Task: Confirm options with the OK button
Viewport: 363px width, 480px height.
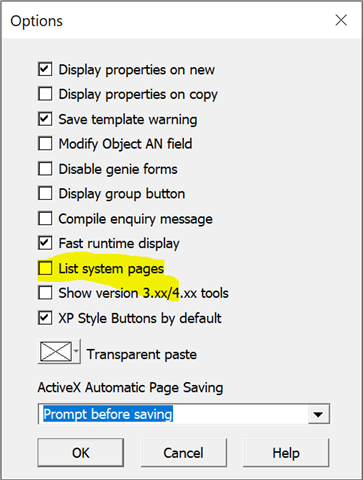Action: [x=81, y=453]
